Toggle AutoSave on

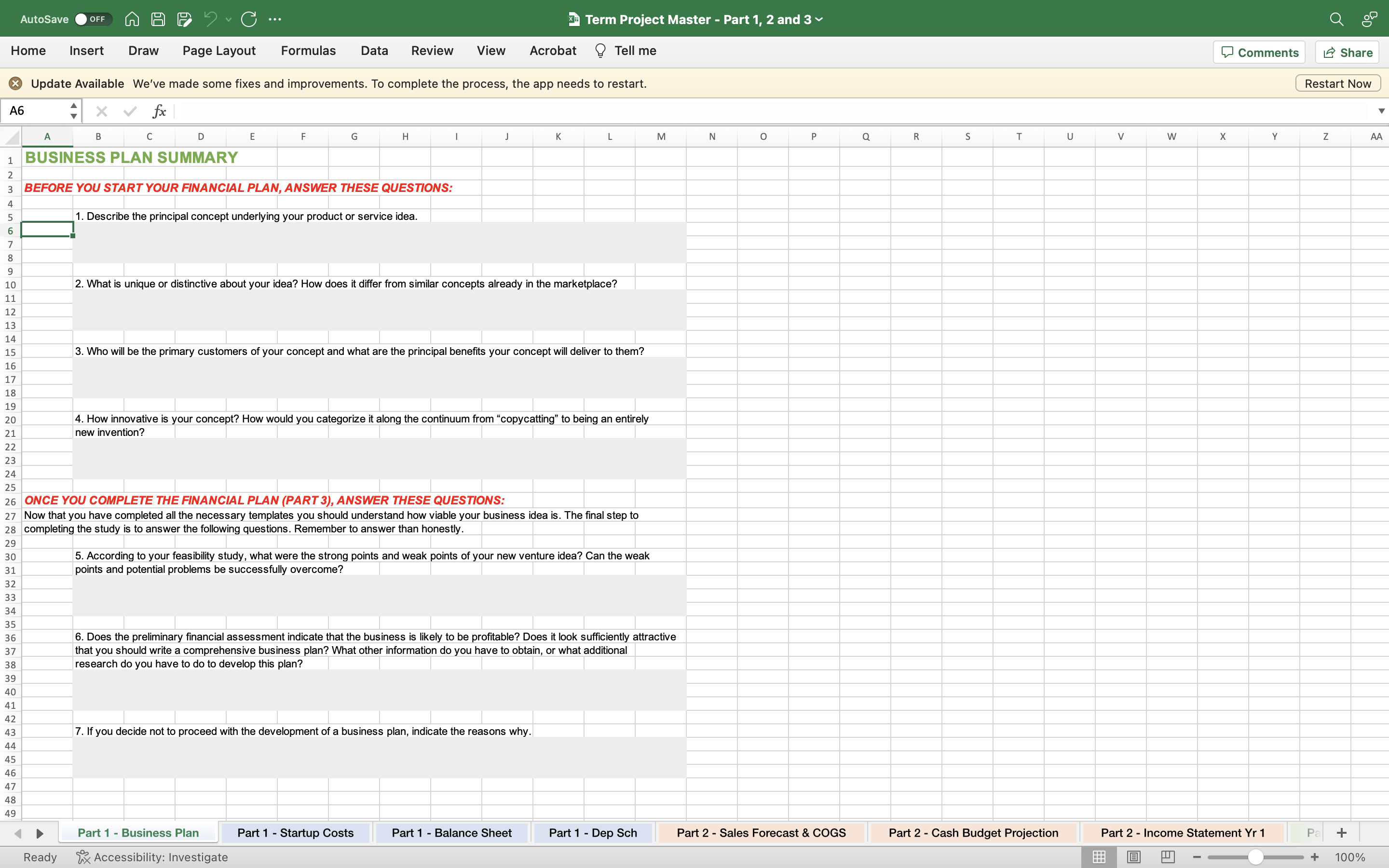[x=93, y=19]
